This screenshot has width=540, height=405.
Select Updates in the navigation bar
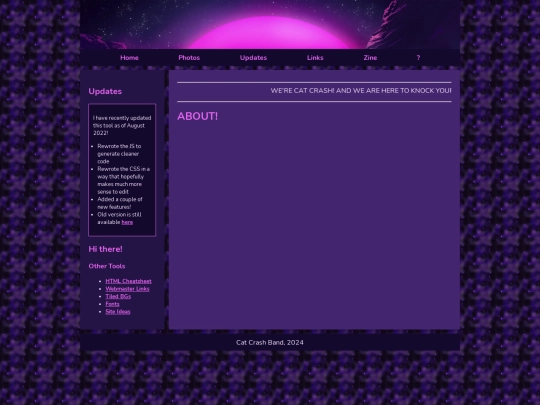click(253, 58)
